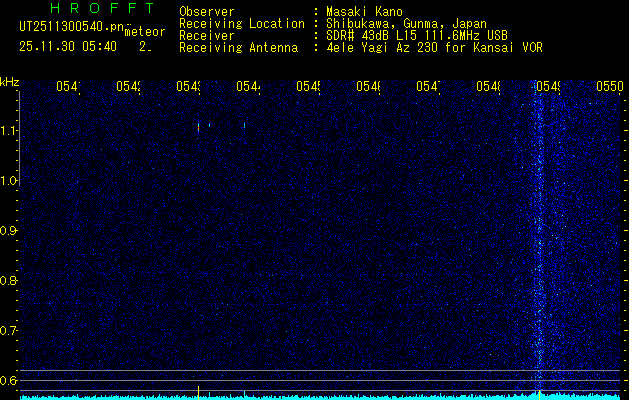Click the 1.0 kHz axis label
The height and width of the screenshot is (400, 629).
(8, 181)
